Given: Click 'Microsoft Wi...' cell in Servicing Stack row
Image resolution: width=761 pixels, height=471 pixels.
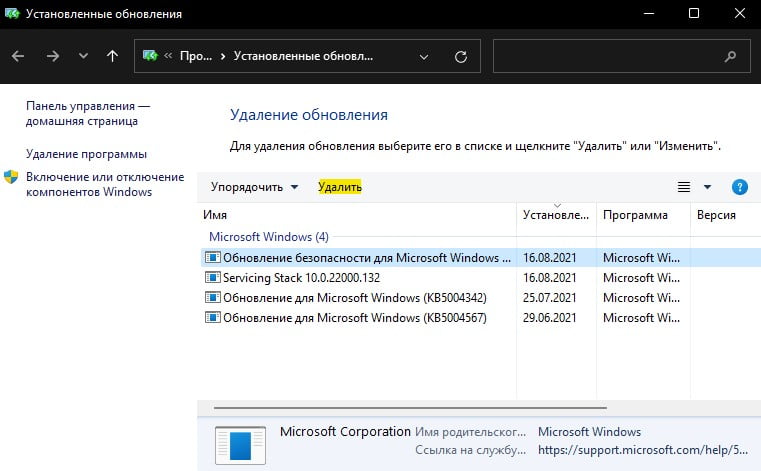Looking at the screenshot, I should pos(641,278).
